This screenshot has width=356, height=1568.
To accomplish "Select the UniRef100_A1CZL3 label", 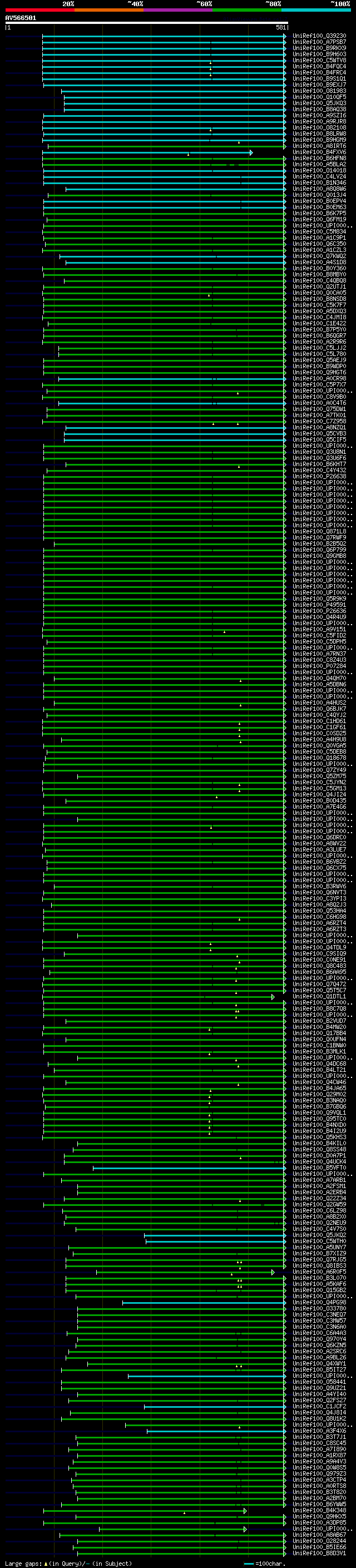I will (319, 250).
